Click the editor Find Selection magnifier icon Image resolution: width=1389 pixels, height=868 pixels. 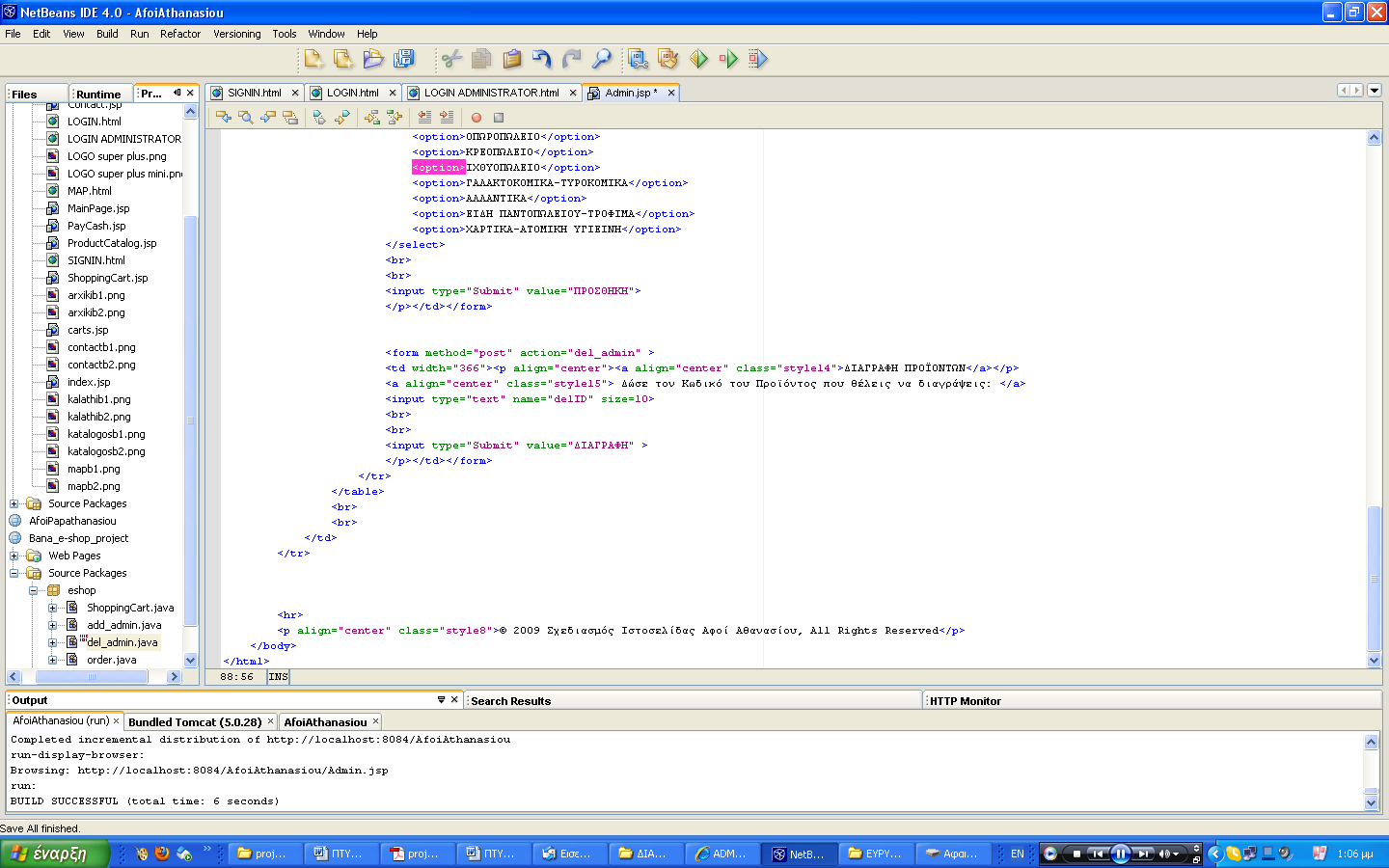pos(246,117)
